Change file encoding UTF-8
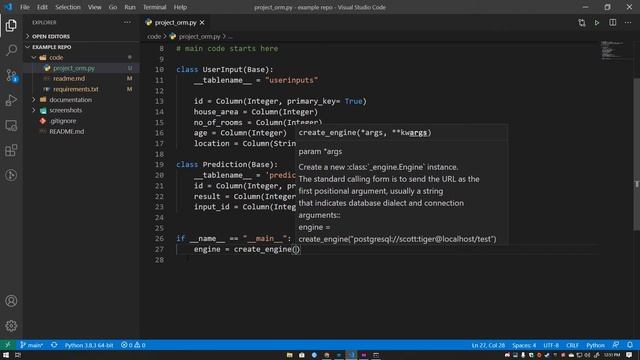The image size is (640, 360). click(x=551, y=345)
